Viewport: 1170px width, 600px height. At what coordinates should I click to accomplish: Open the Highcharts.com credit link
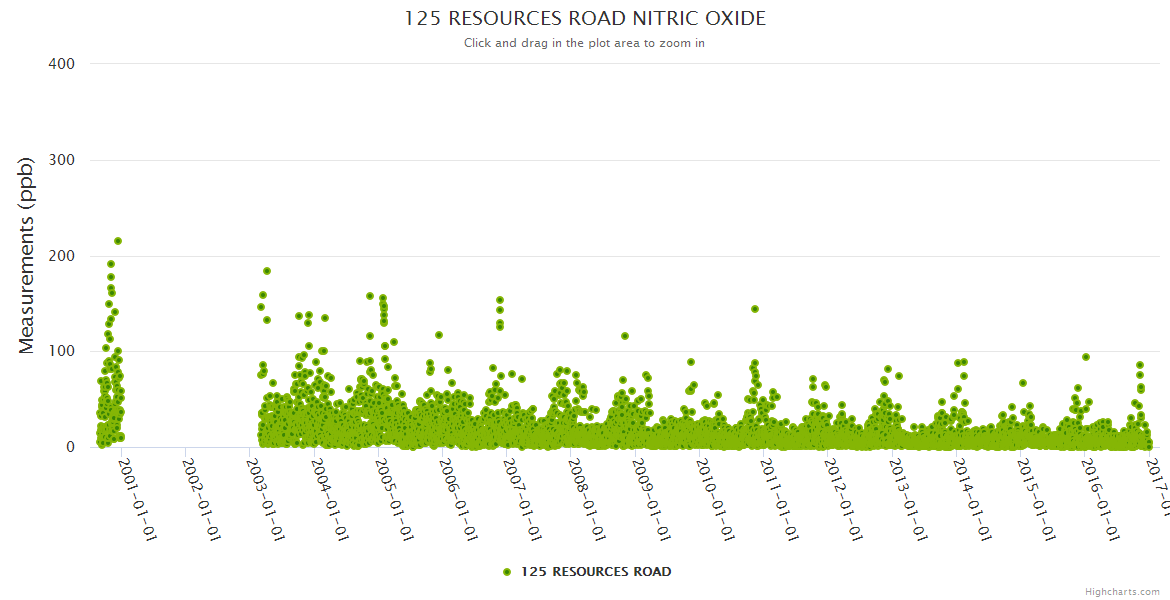1122,591
